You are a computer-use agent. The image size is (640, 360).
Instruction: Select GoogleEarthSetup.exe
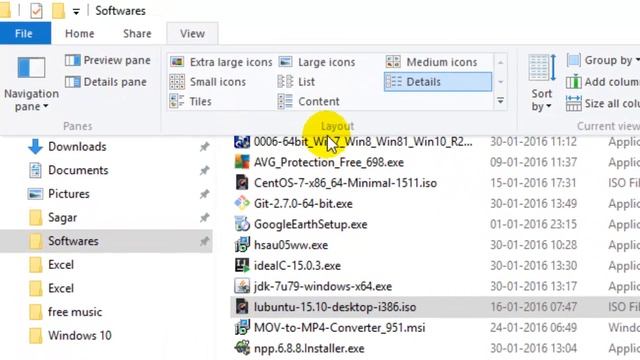point(310,224)
